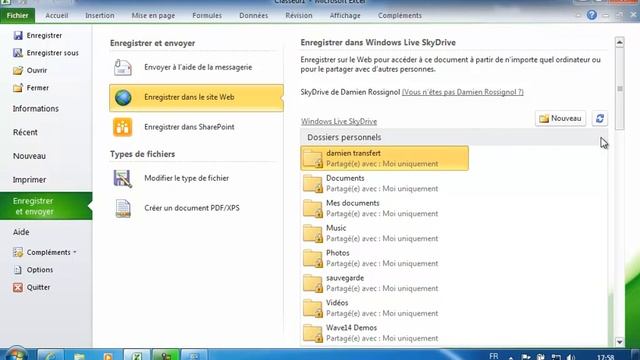Viewport: 640px width, 360px height.
Task: Click the refresh icon next to Nouveau
Action: pyautogui.click(x=600, y=118)
